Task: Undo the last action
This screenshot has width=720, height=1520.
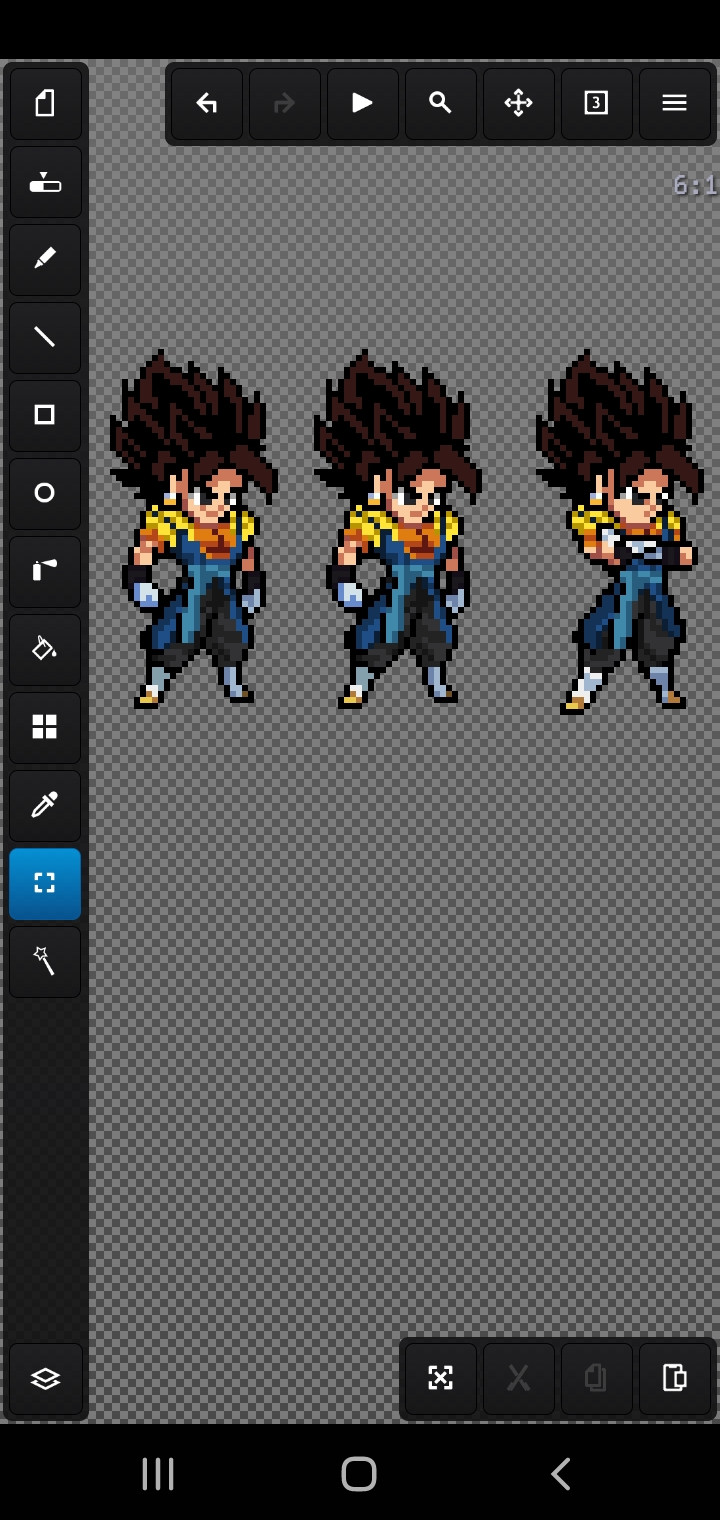Action: point(207,103)
